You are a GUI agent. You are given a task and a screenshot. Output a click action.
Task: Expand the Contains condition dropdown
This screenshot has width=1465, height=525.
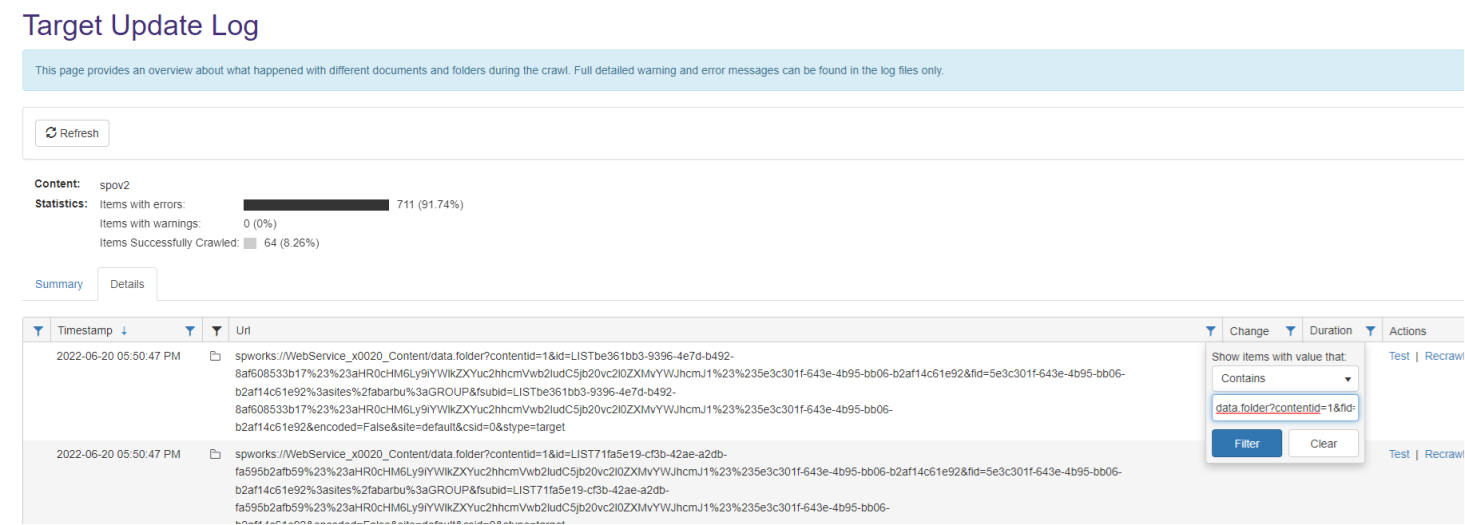[1285, 379]
